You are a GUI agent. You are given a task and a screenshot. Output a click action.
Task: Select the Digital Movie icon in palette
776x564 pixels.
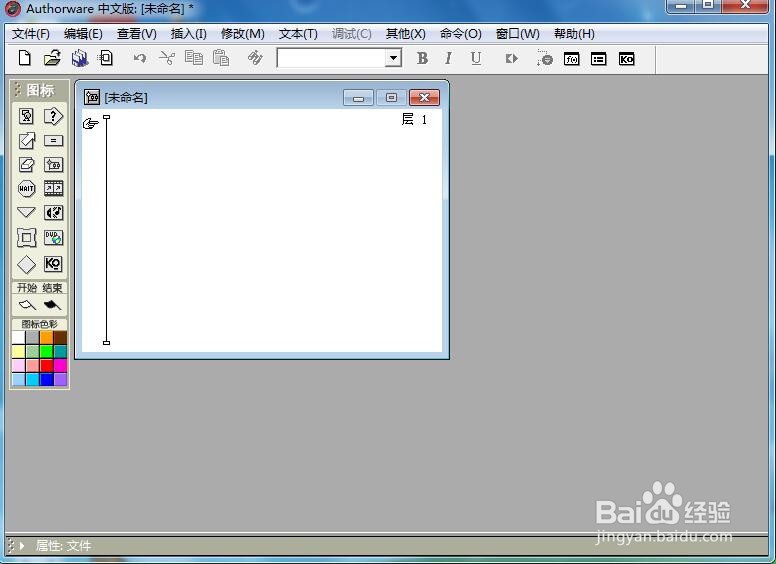click(53, 188)
